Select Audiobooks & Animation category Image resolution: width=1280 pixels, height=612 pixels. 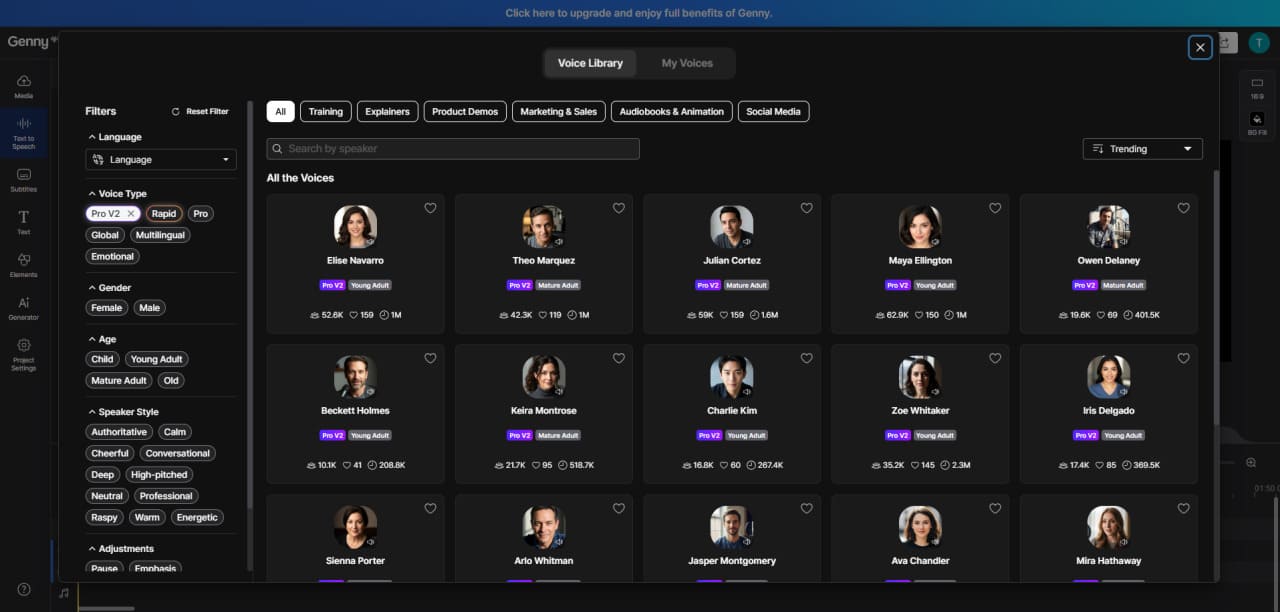[x=671, y=112]
